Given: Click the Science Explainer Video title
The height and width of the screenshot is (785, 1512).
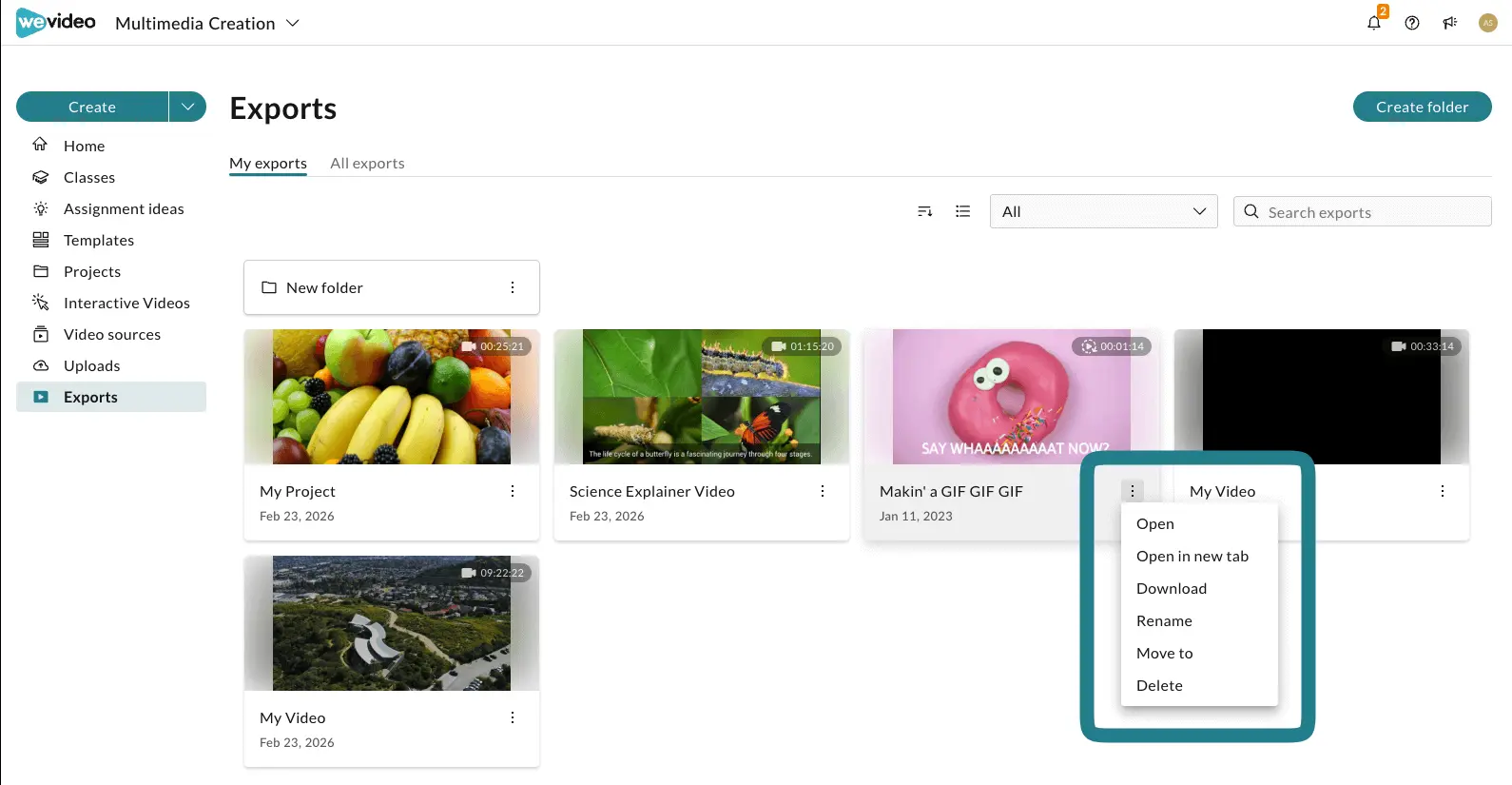Looking at the screenshot, I should 652,491.
